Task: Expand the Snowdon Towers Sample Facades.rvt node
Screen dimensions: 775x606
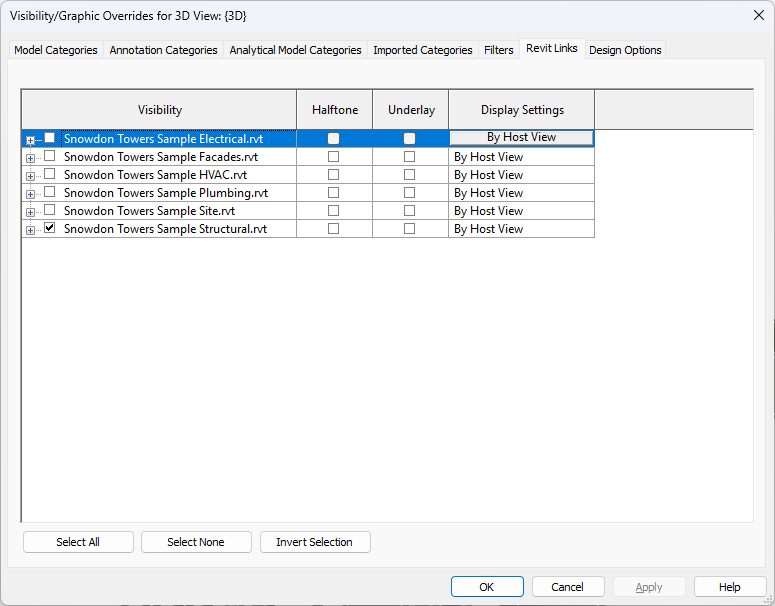Action: coord(30,158)
